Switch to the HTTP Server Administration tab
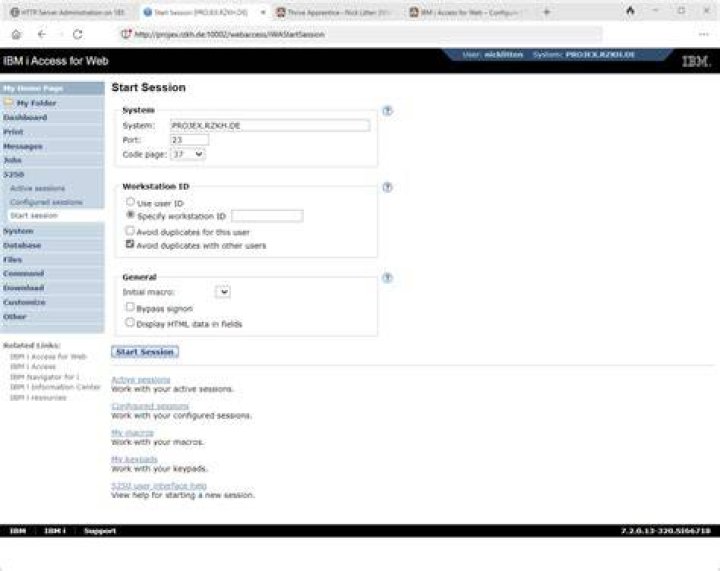 tap(69, 12)
